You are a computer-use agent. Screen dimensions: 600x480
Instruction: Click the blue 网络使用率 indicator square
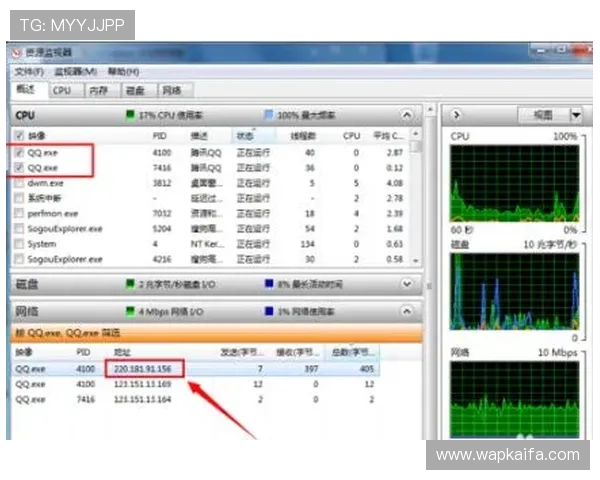[x=269, y=311]
